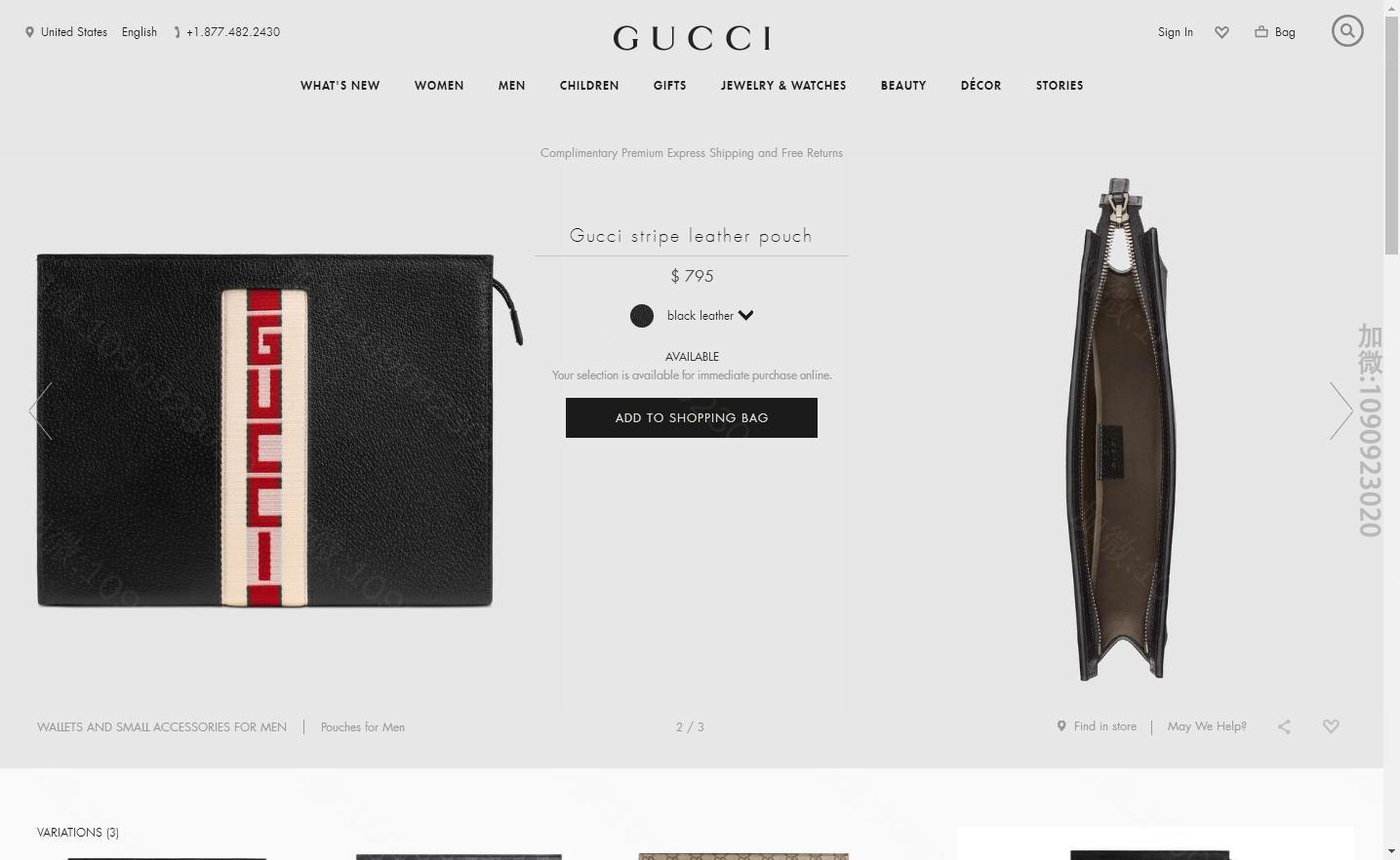Click the Gucci logo
The image size is (1400, 860).
(x=692, y=38)
